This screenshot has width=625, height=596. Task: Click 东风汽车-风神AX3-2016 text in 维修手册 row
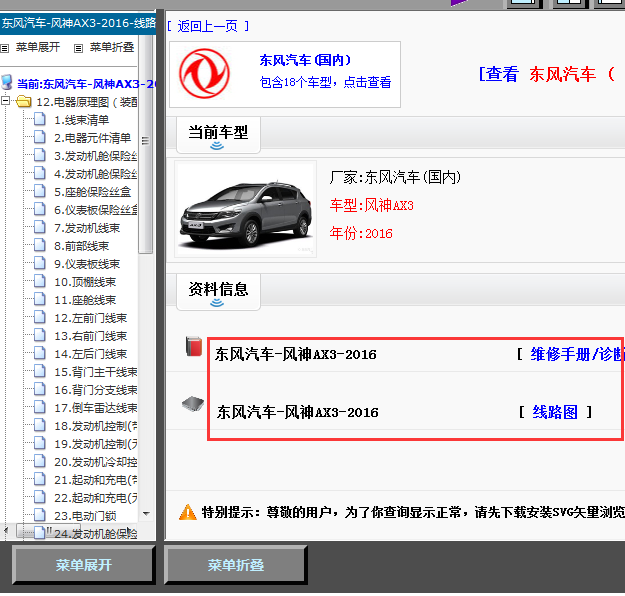pos(295,354)
